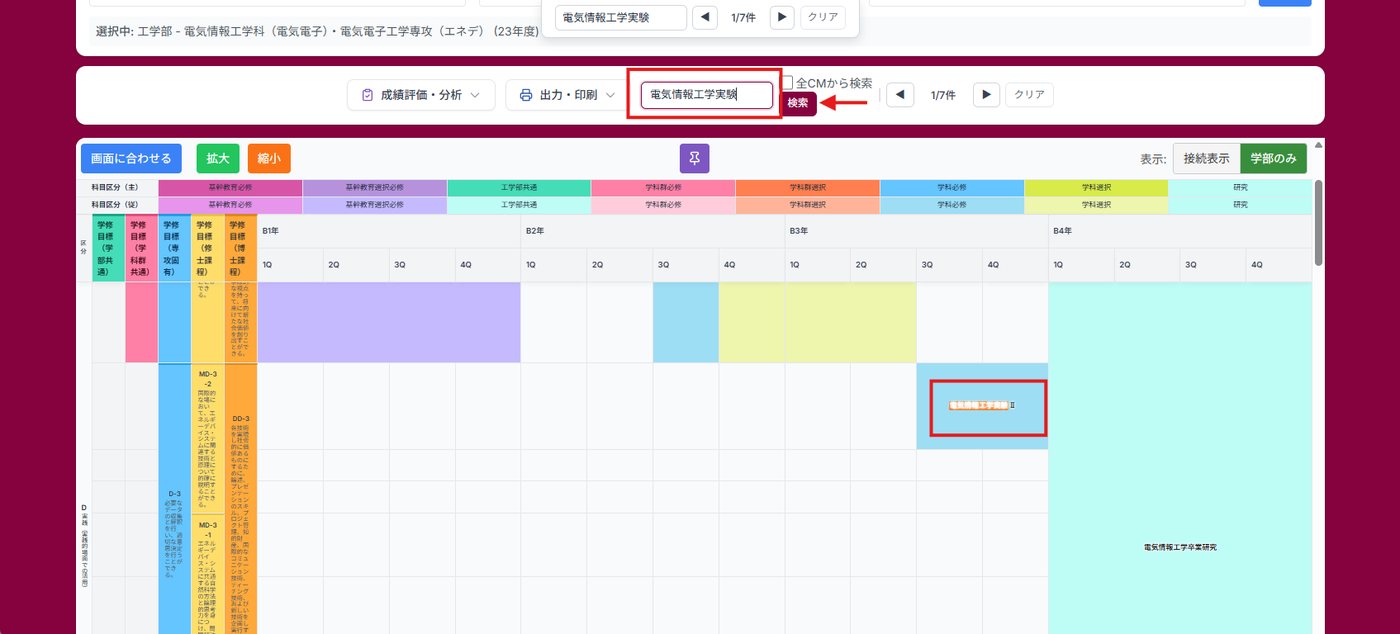
Task: Switch display to 学部のみ
Action: [x=1273, y=159]
